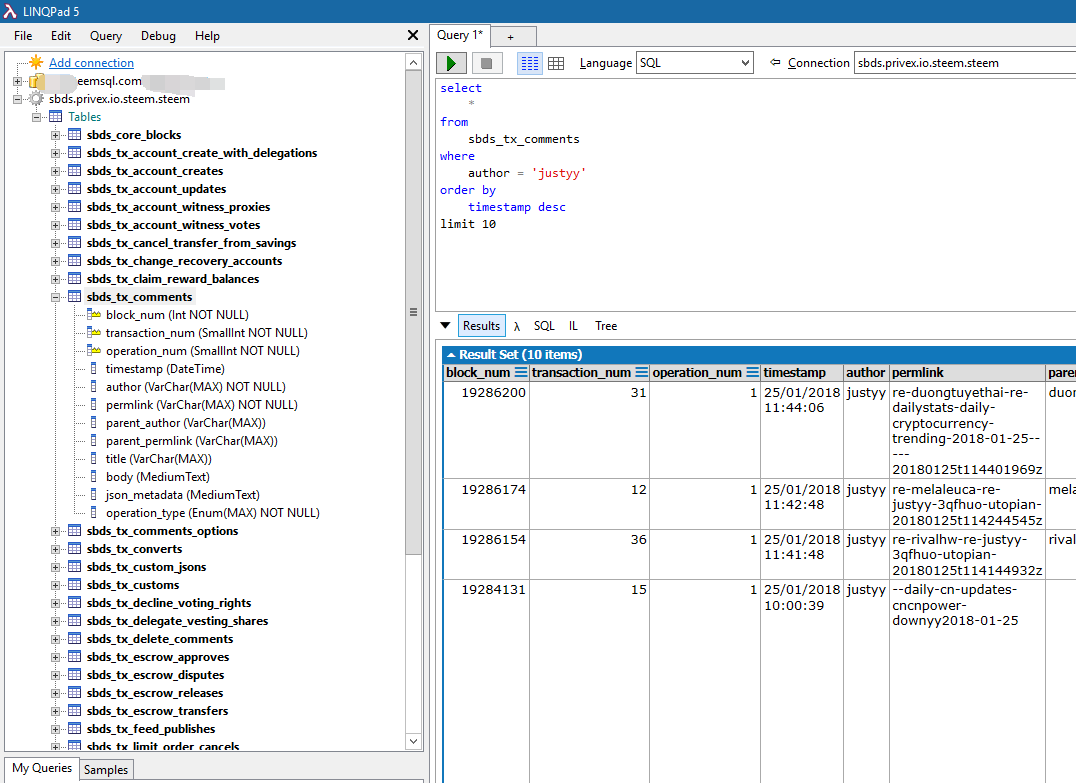1076x783 pixels.
Task: Click the sbds_tx_account_creates table icon
Action: (74, 171)
